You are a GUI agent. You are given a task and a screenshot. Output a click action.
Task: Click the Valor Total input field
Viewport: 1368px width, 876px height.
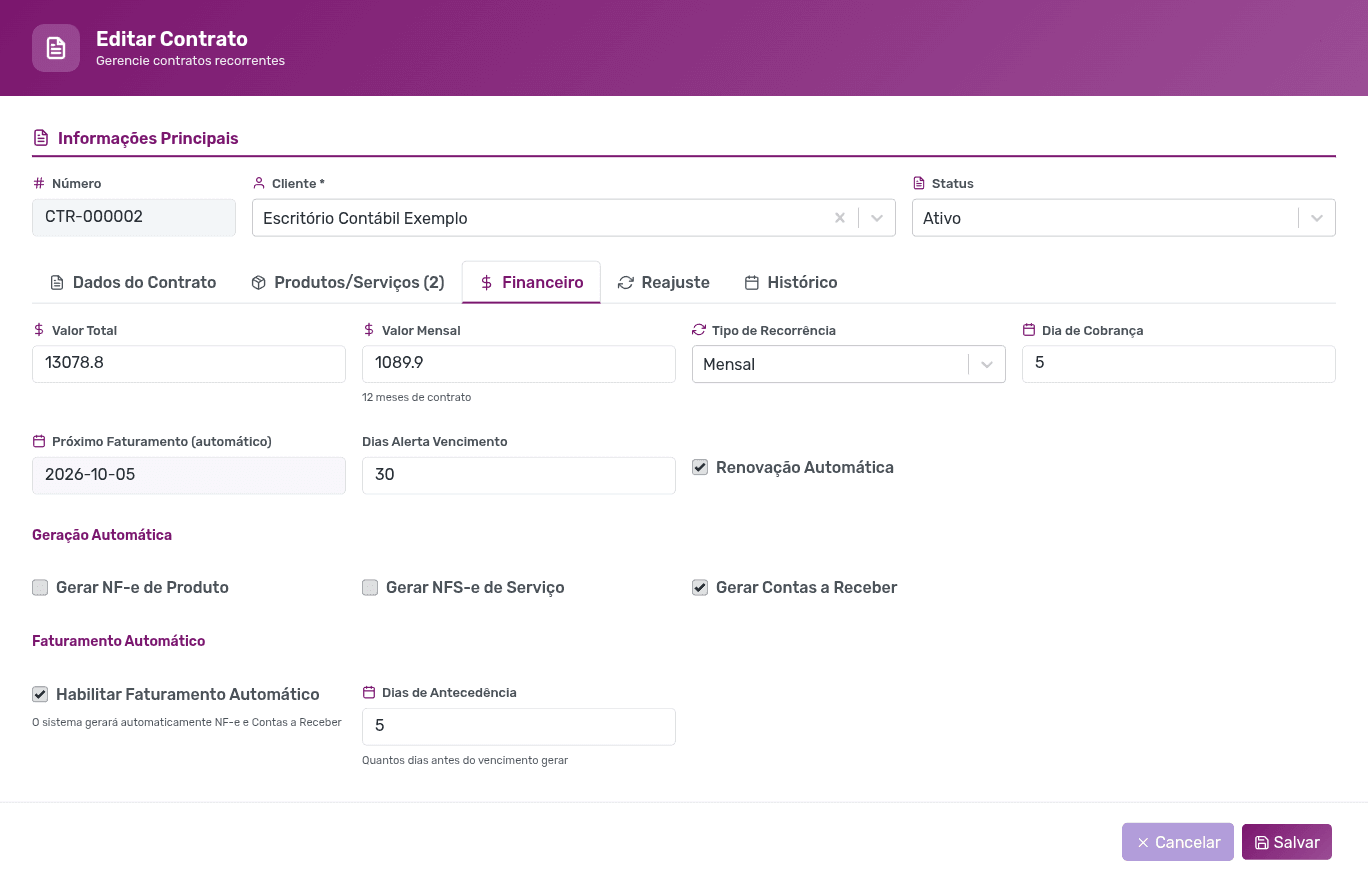tap(189, 364)
